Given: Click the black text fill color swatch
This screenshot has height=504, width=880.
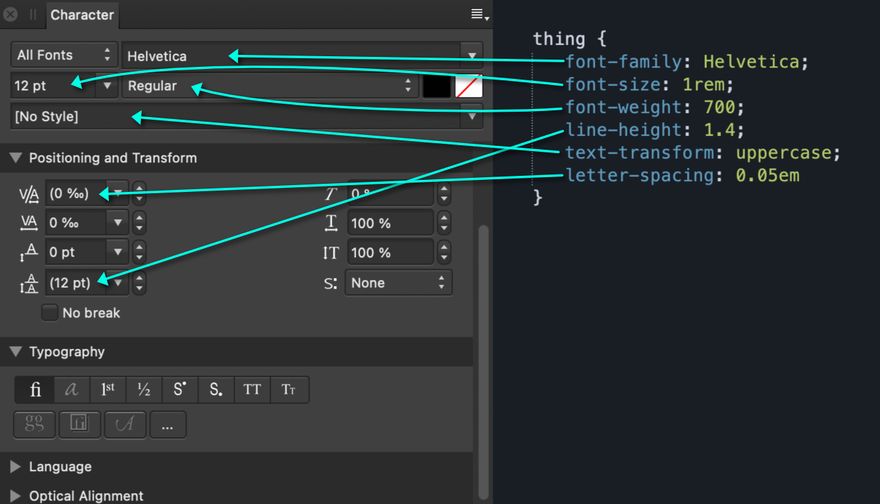Looking at the screenshot, I should pyautogui.click(x=437, y=86).
